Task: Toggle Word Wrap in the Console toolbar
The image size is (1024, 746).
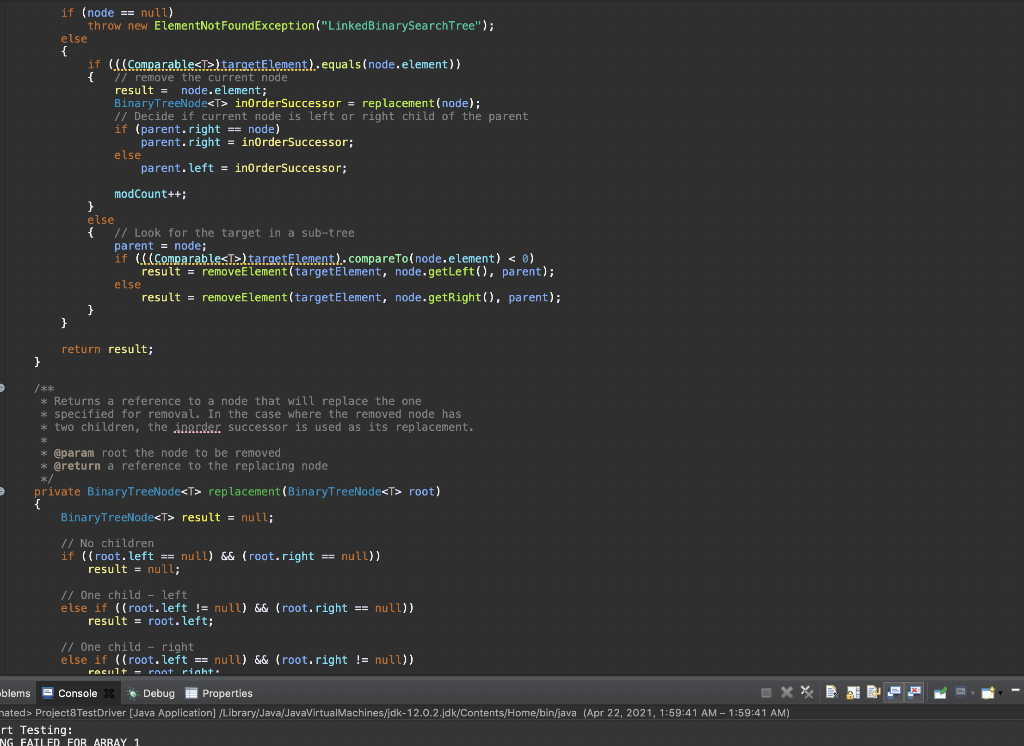Action: 873,692
